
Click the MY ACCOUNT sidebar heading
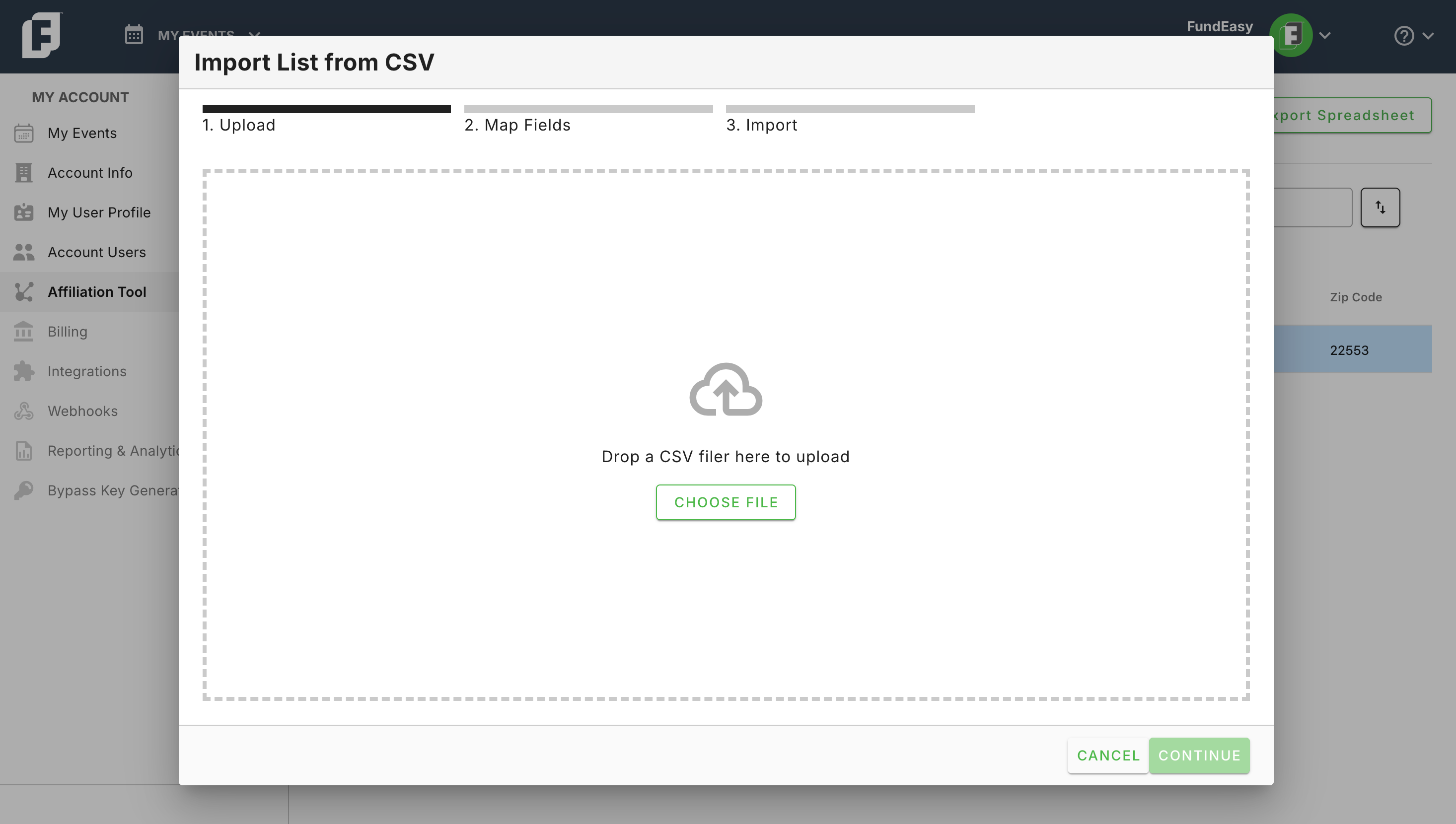tap(80, 97)
